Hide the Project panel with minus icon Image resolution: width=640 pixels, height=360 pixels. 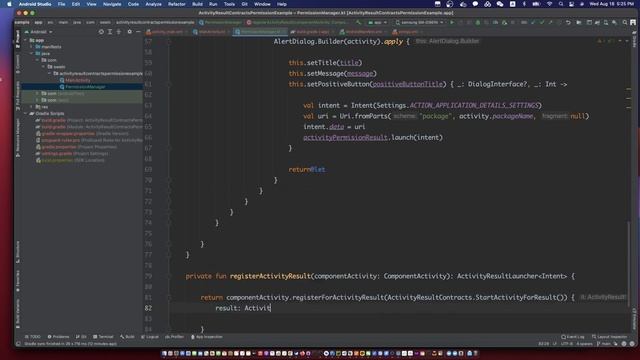[x=138, y=32]
